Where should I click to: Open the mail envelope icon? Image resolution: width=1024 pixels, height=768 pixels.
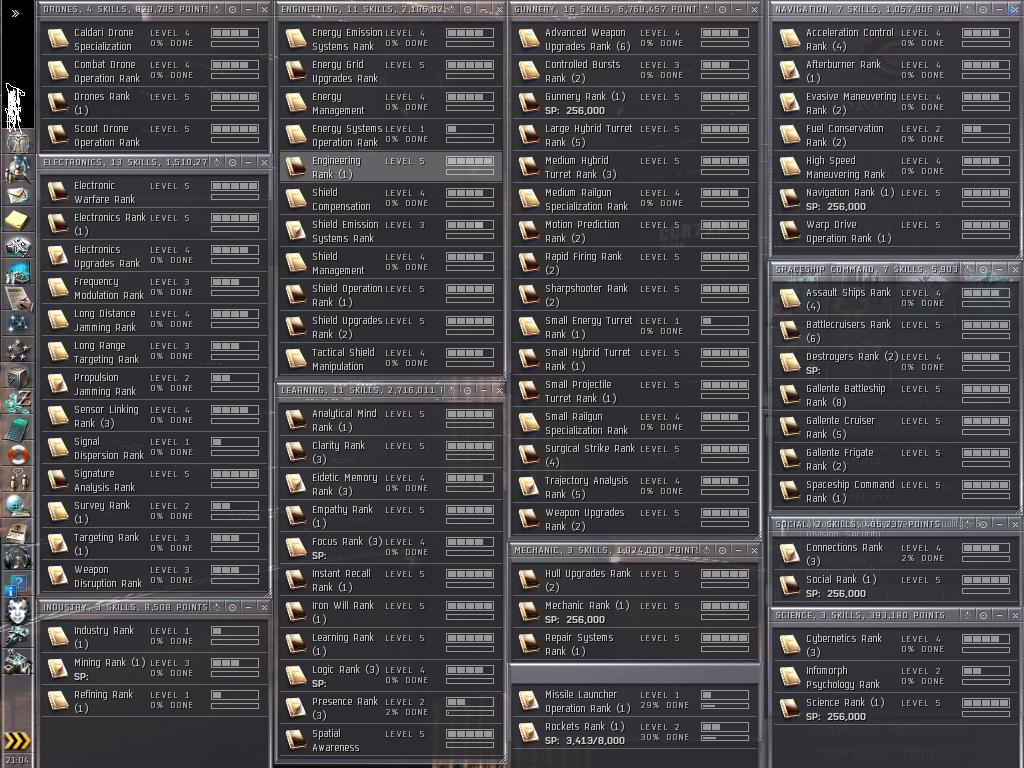coord(18,195)
